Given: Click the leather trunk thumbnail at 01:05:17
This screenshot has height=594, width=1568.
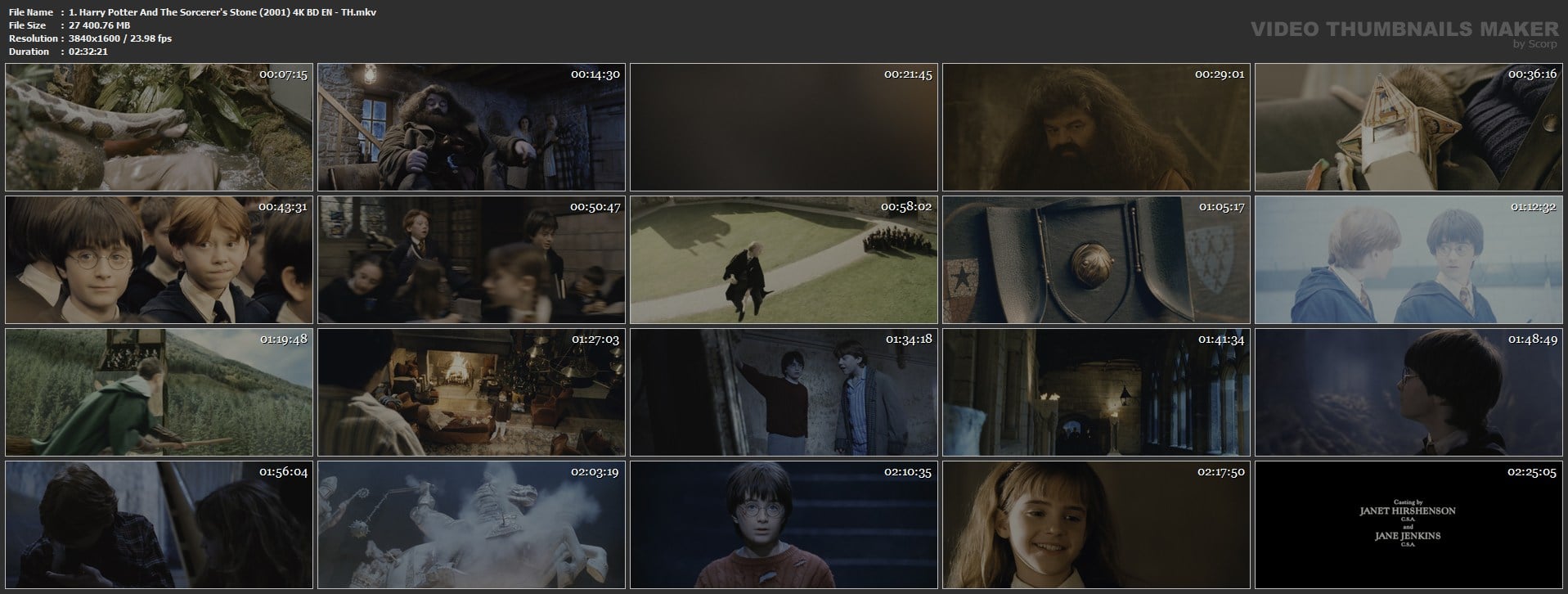Looking at the screenshot, I should coord(1096,259).
